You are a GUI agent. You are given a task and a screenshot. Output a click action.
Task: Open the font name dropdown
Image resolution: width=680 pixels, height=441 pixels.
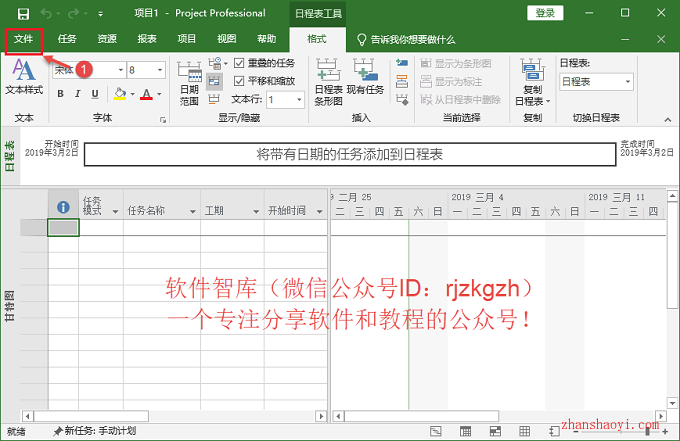pos(121,70)
